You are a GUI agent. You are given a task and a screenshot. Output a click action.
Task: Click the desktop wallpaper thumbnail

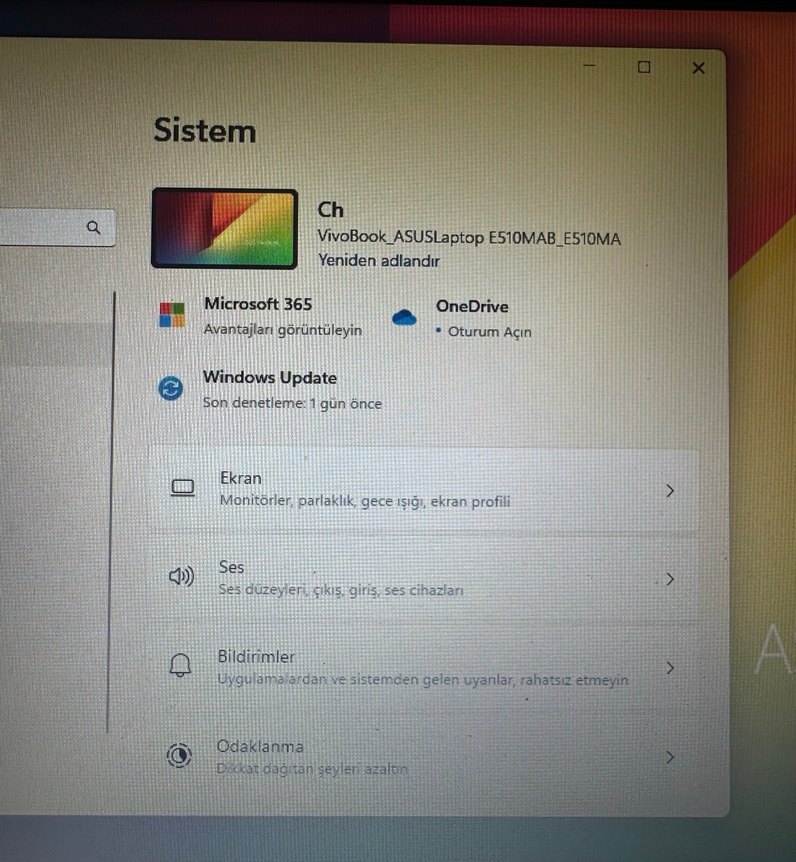(225, 229)
